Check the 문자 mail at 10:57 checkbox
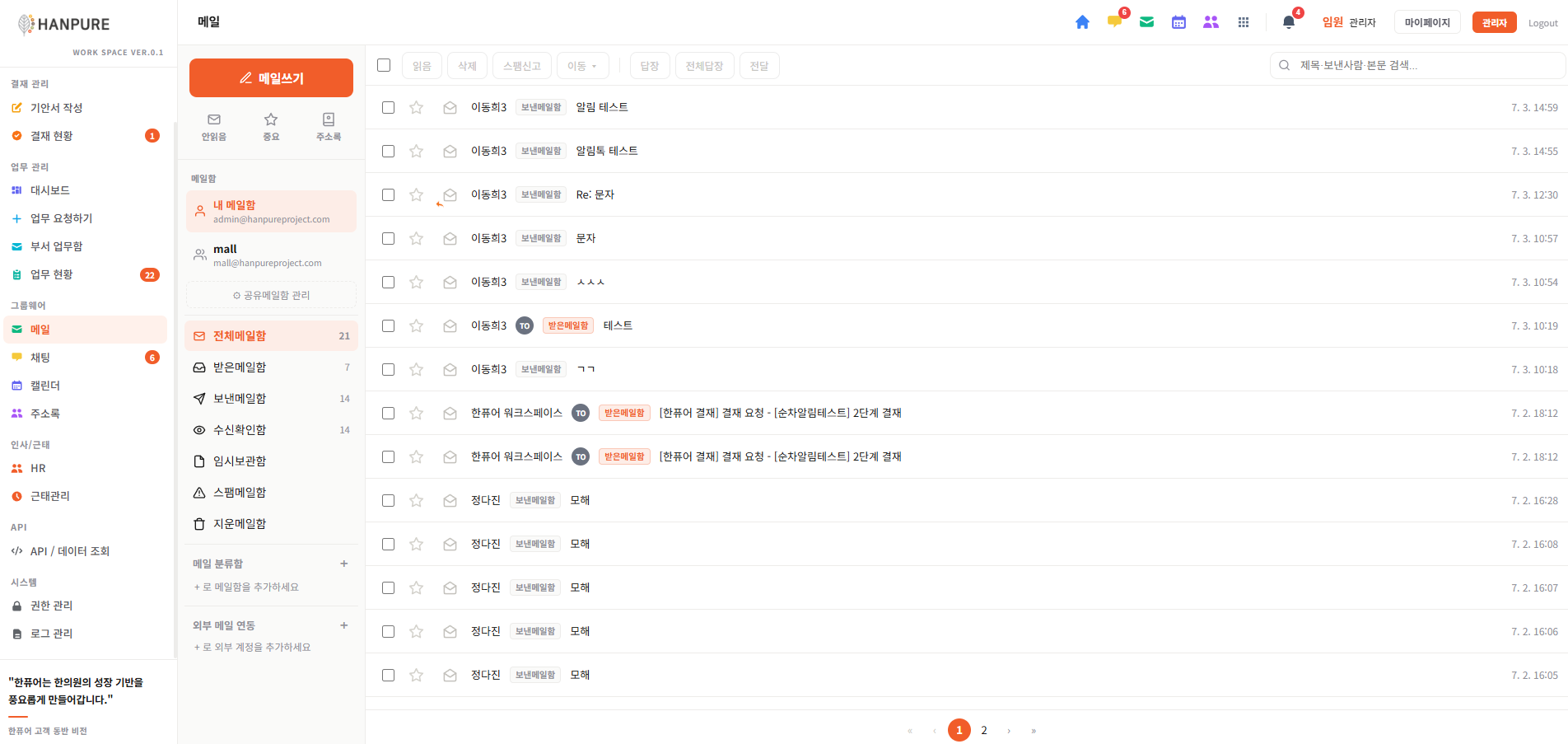Screen dimensions: 1568x744 coord(388,238)
